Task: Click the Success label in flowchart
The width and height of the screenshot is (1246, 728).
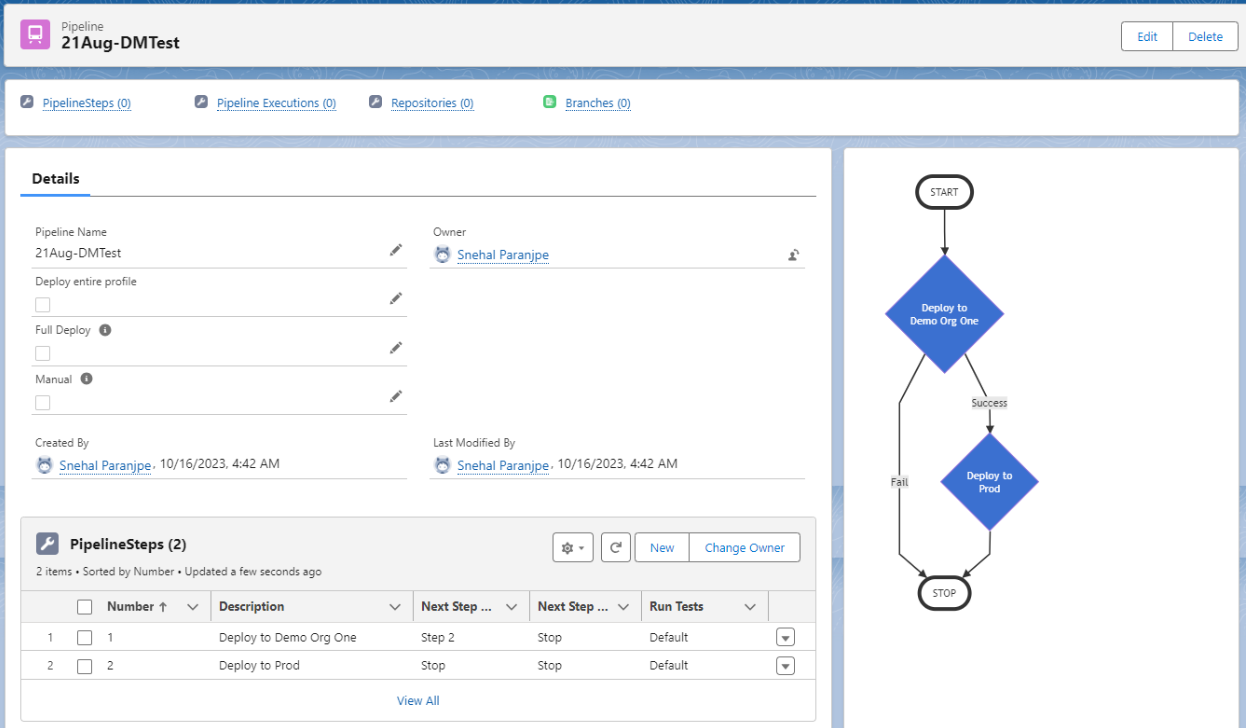Action: click(989, 403)
